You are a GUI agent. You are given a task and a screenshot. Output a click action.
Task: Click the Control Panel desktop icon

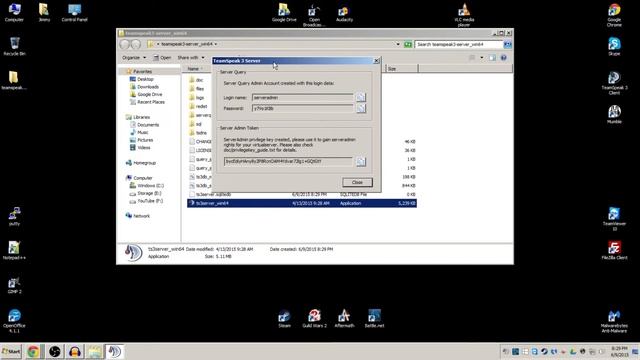pyautogui.click(x=74, y=12)
